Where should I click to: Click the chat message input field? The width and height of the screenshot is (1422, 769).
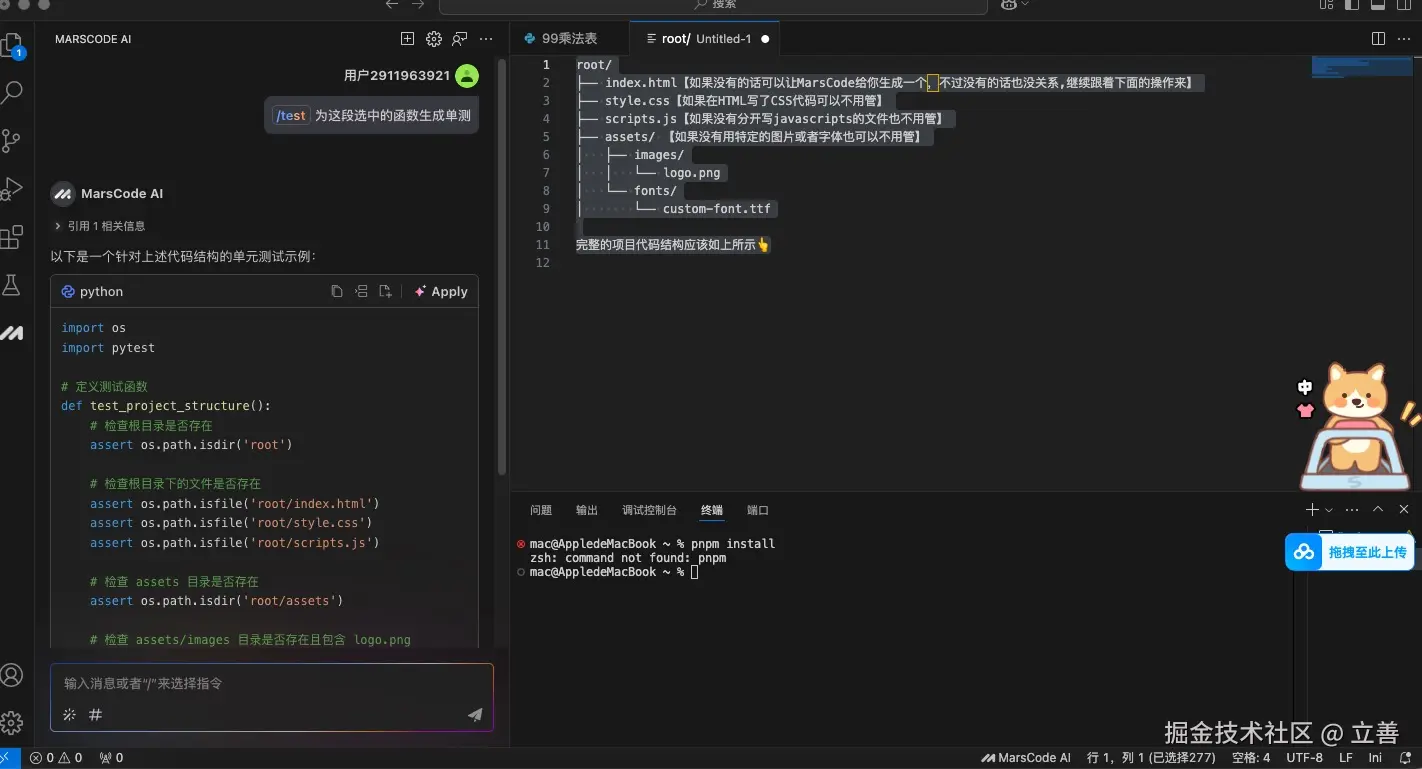(270, 684)
